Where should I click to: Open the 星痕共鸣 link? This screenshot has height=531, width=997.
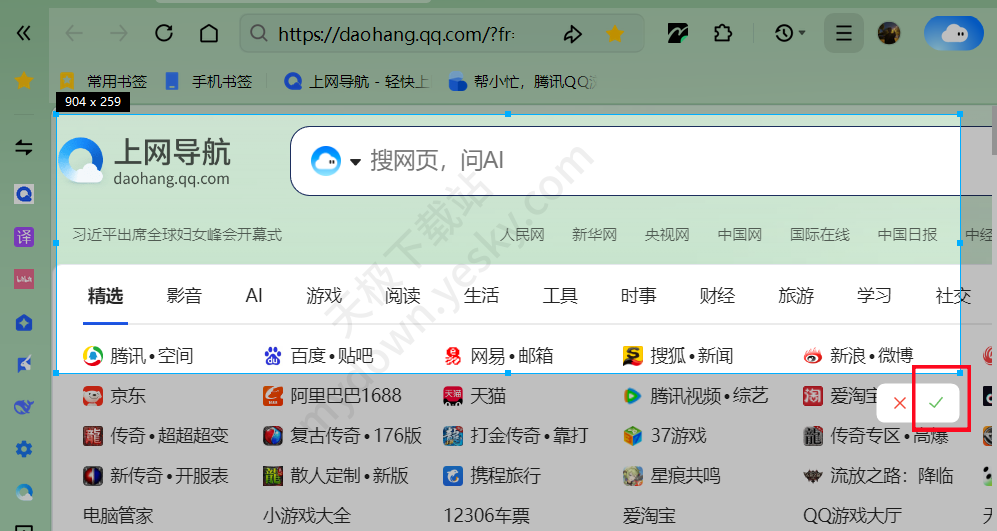click(x=672, y=476)
